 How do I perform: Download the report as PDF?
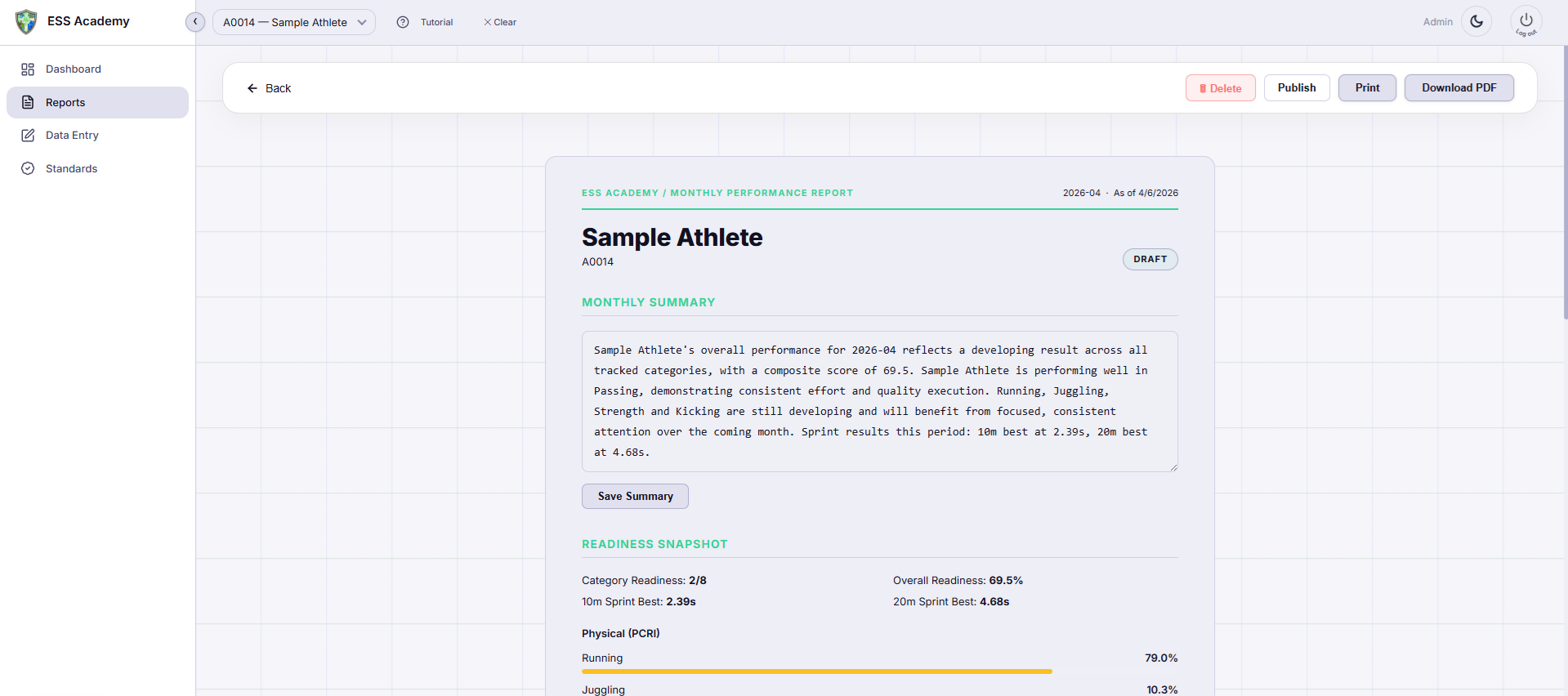[1459, 87]
